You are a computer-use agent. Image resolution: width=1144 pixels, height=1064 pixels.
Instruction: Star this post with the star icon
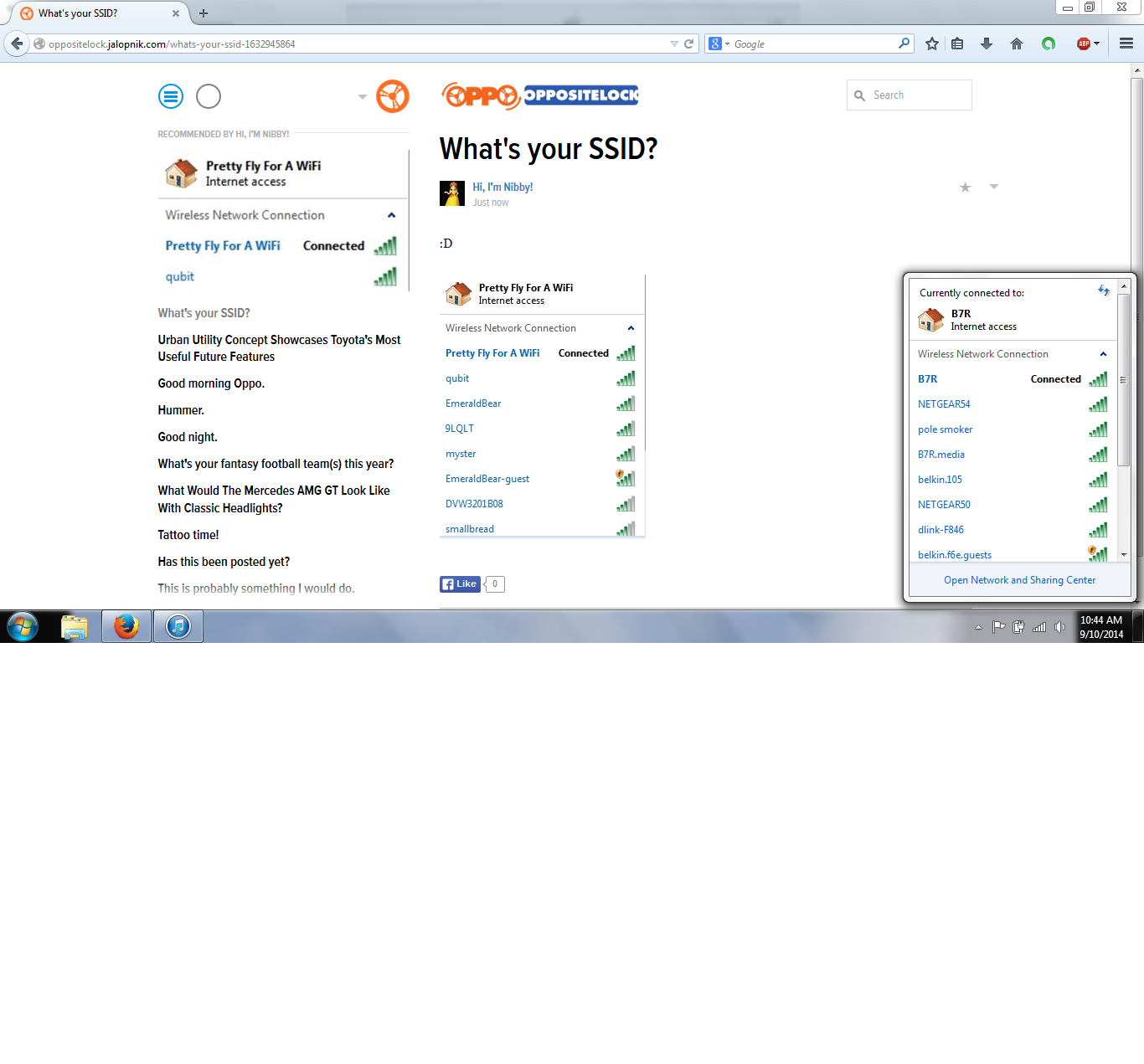tap(965, 187)
